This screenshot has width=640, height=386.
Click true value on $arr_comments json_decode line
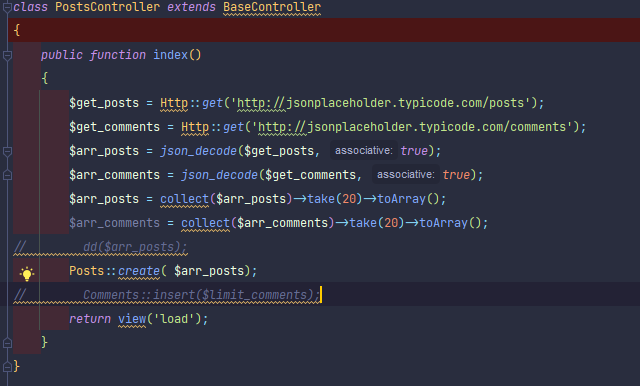(456, 175)
